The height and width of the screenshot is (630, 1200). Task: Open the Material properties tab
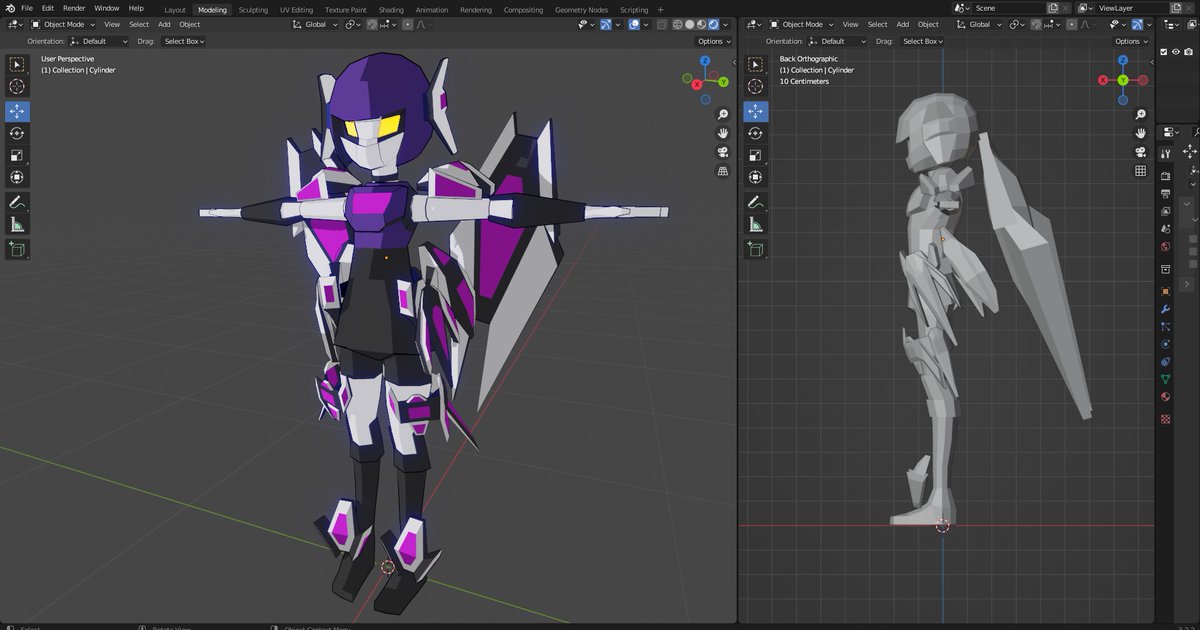pos(1165,397)
